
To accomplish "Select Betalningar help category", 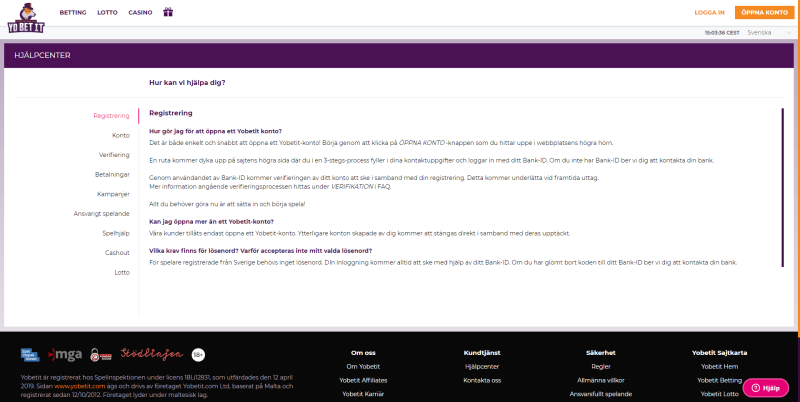I will pyautogui.click(x=112, y=174).
